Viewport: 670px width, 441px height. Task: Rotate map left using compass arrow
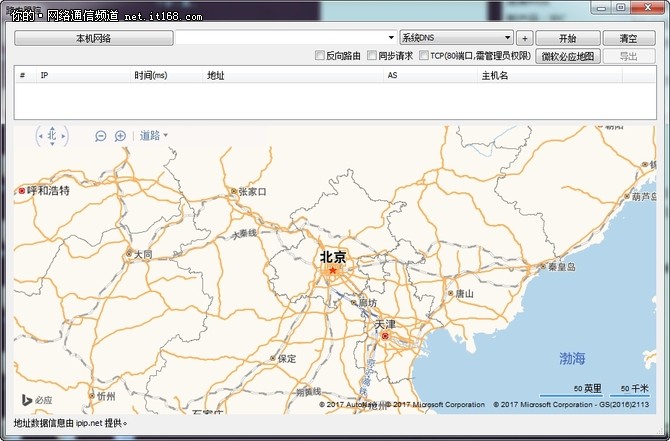pos(38,135)
